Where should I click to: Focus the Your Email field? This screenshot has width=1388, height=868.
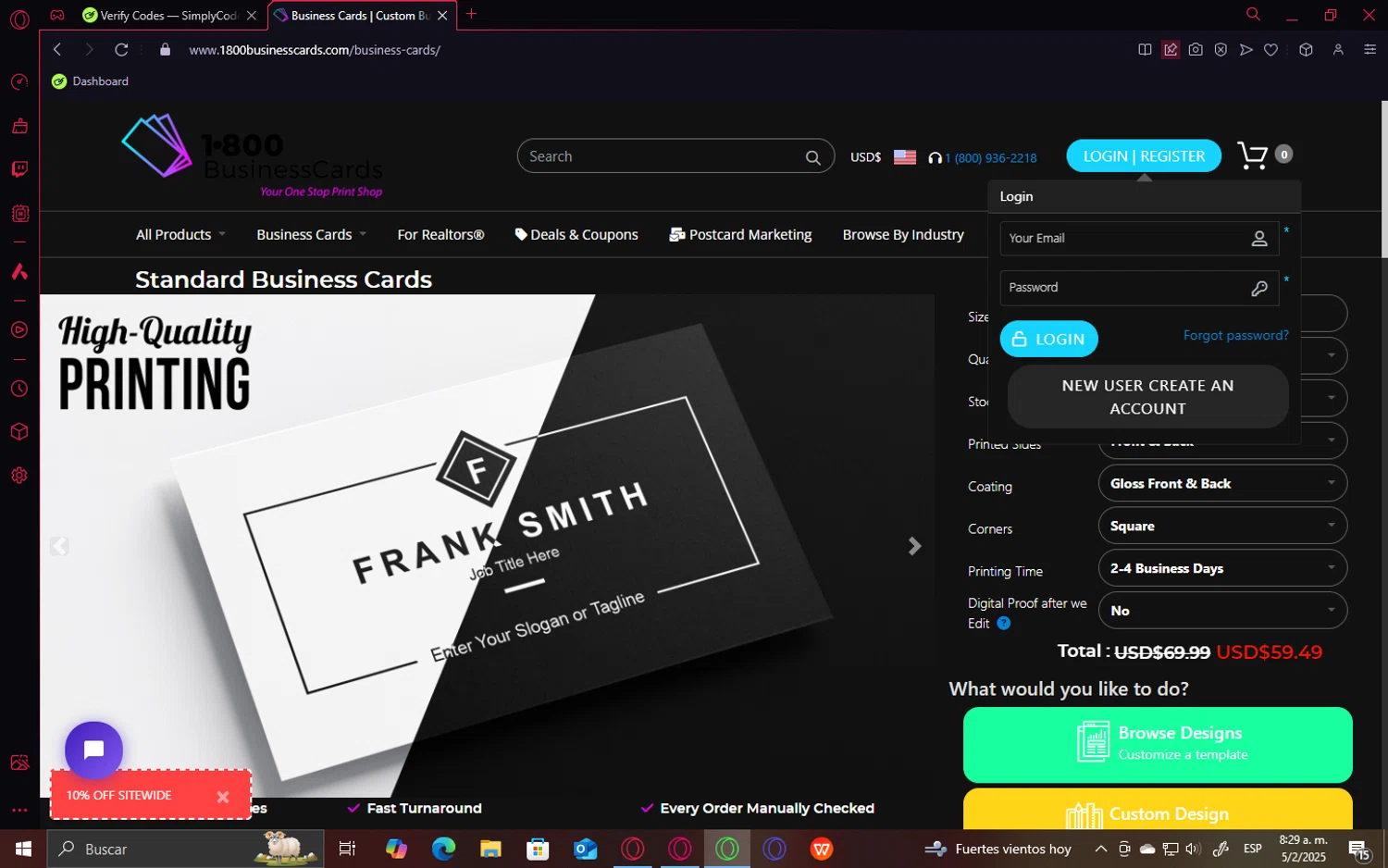[1139, 238]
